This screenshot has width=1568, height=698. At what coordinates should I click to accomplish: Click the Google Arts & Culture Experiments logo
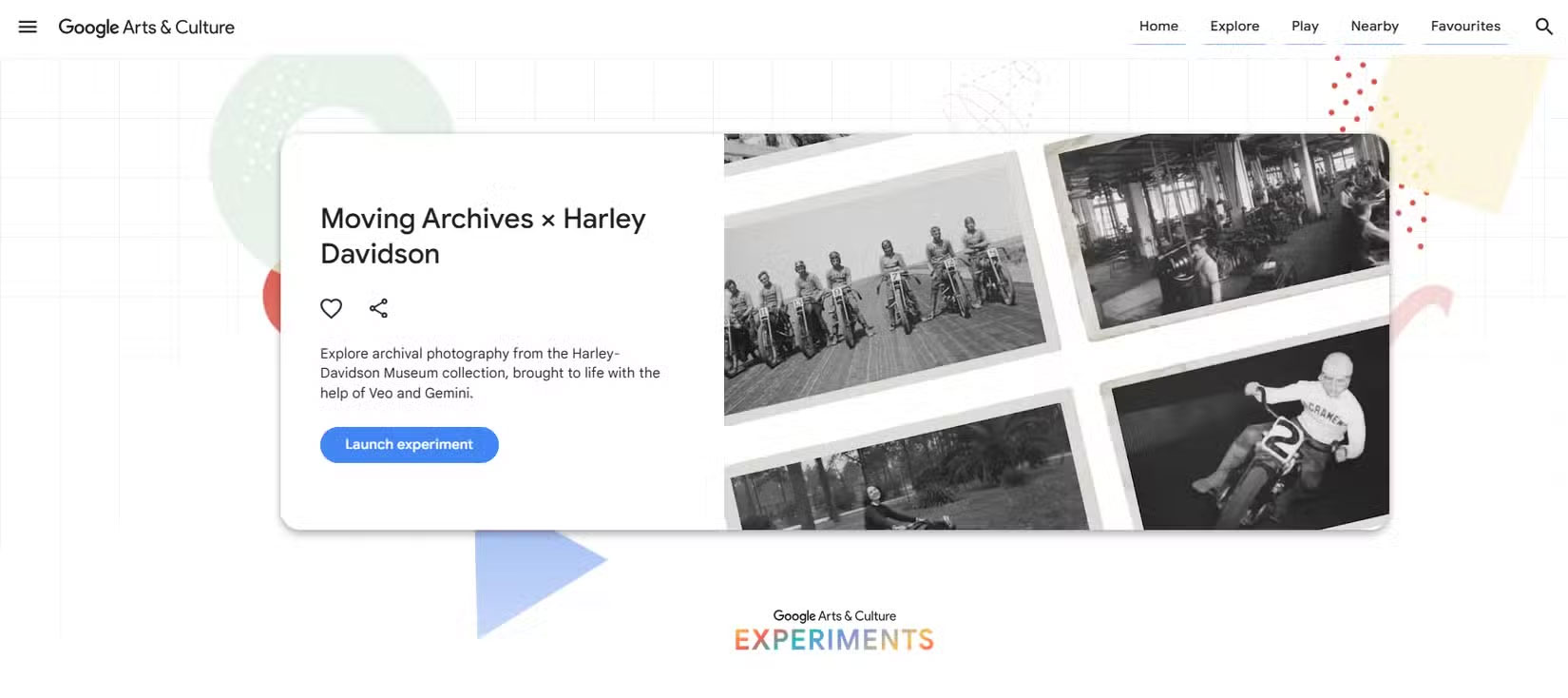834,631
